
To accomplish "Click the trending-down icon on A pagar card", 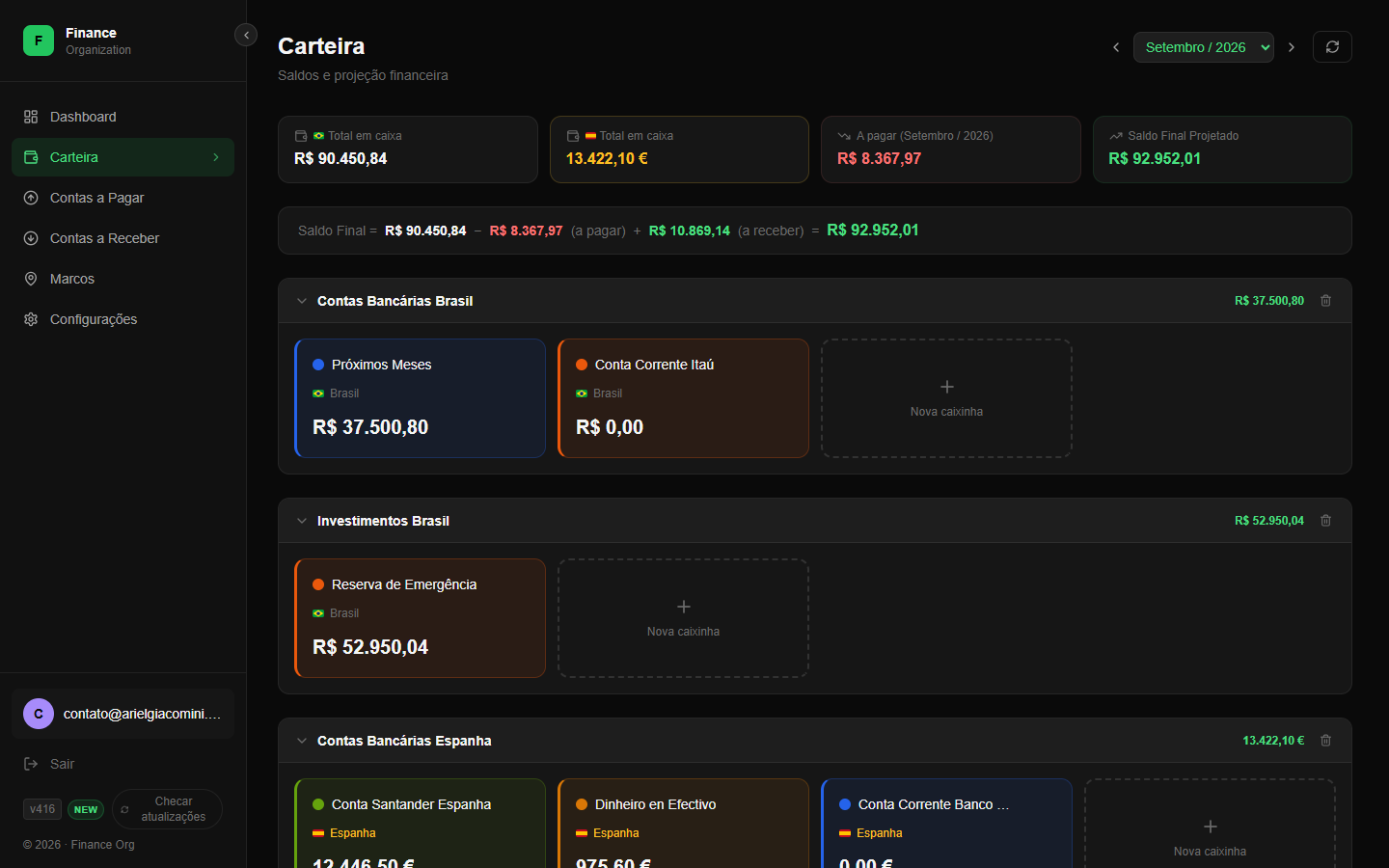I will point(844,136).
